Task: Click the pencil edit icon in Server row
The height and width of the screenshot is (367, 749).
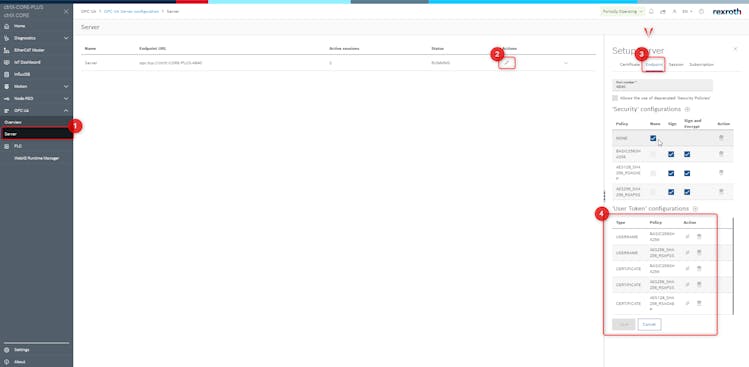Action: click(507, 63)
